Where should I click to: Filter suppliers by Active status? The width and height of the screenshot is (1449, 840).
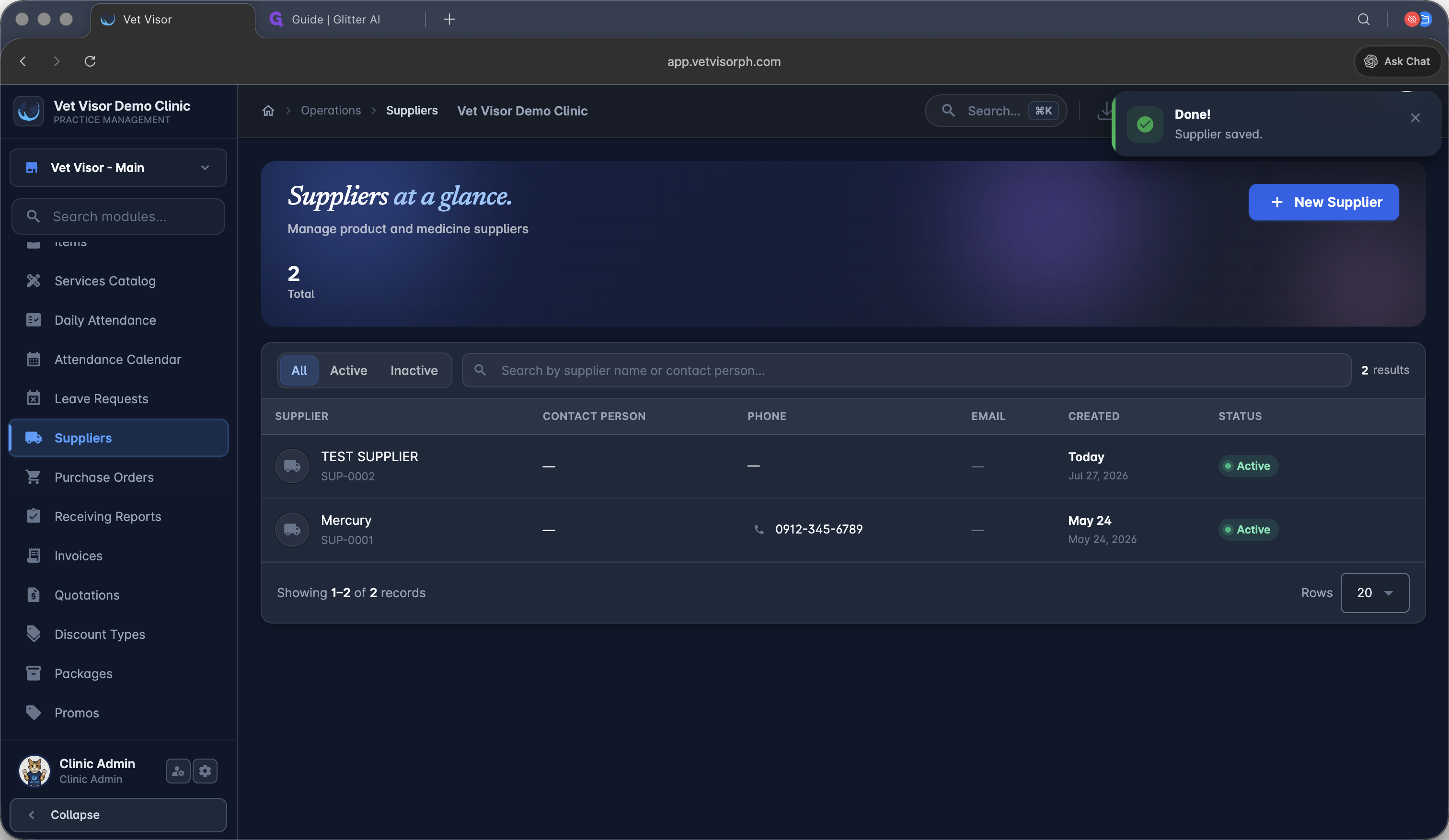click(x=348, y=370)
